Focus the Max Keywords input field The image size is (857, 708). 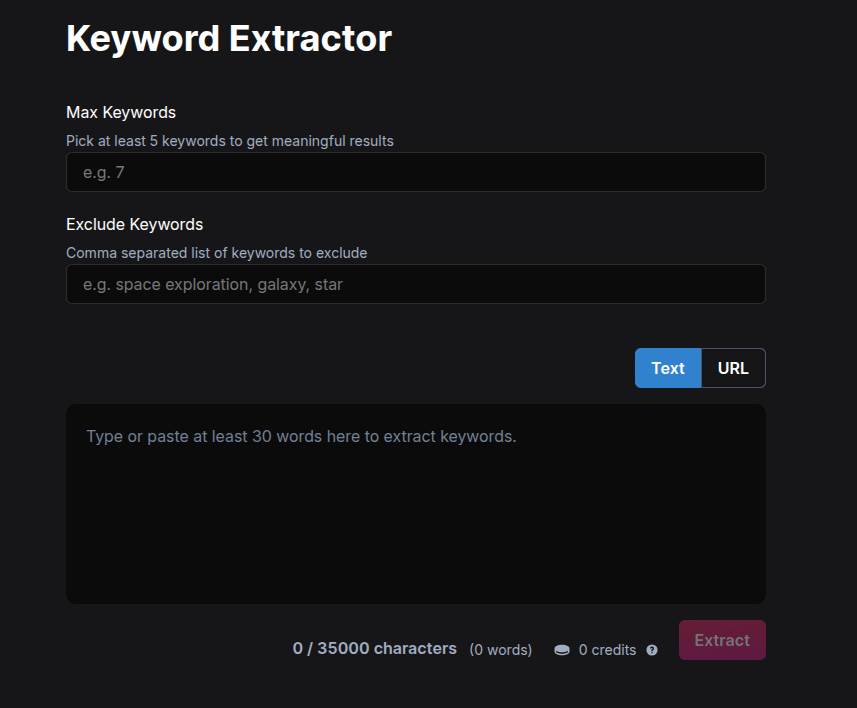pos(415,172)
